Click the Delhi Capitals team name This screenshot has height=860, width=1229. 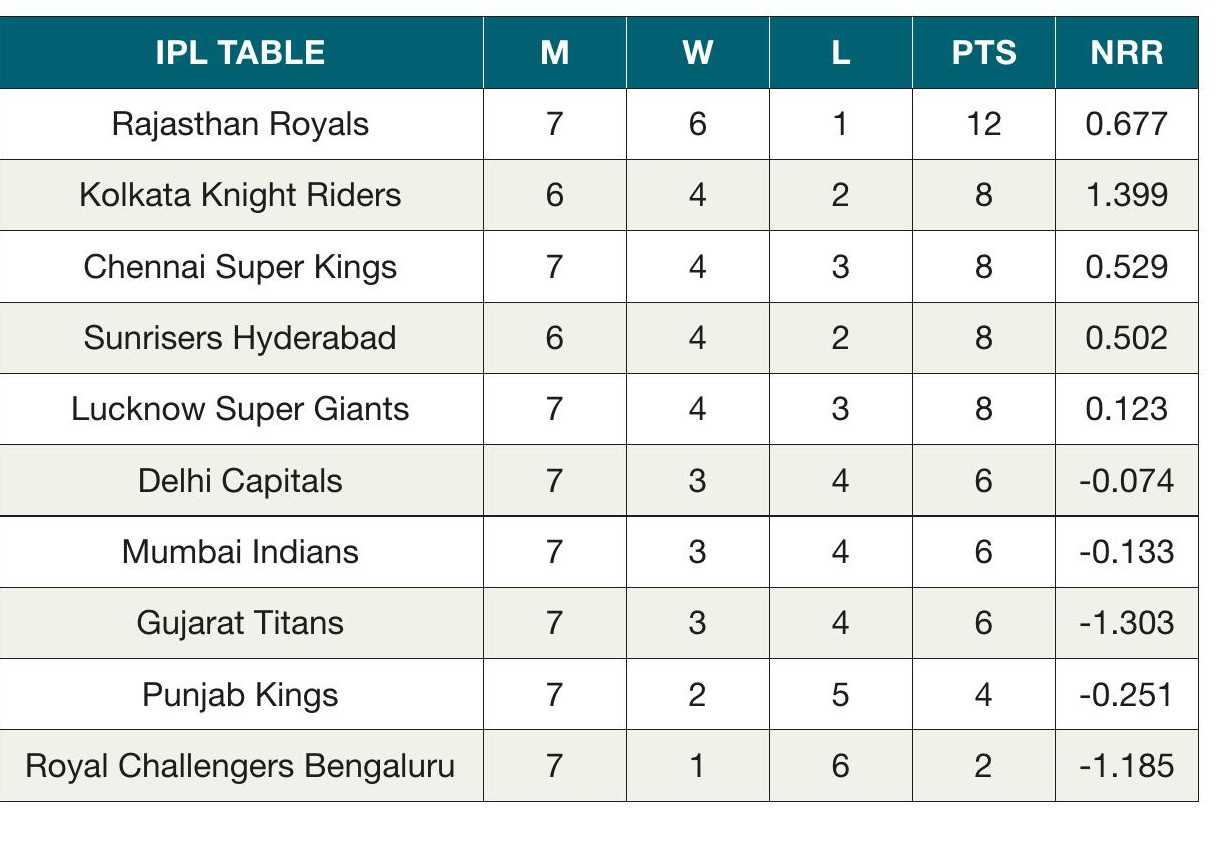point(240,481)
